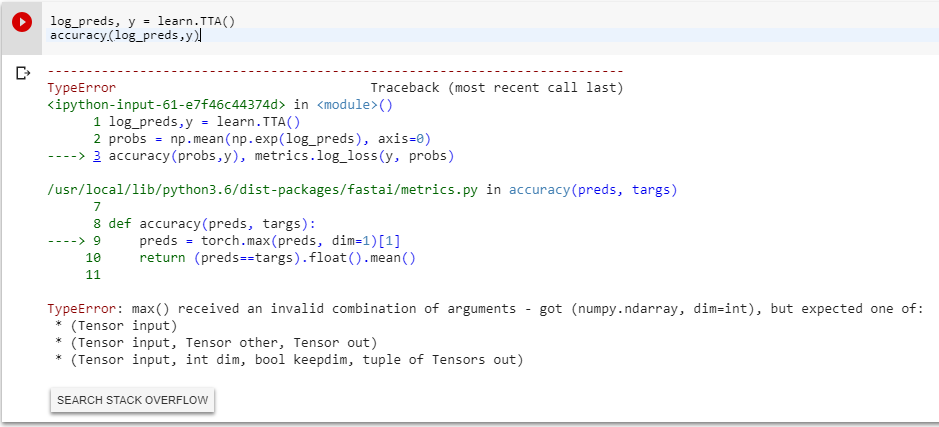Viewport: 939px width, 427px height.
Task: Click the output collapse icon beside traceback
Action: tap(23, 73)
